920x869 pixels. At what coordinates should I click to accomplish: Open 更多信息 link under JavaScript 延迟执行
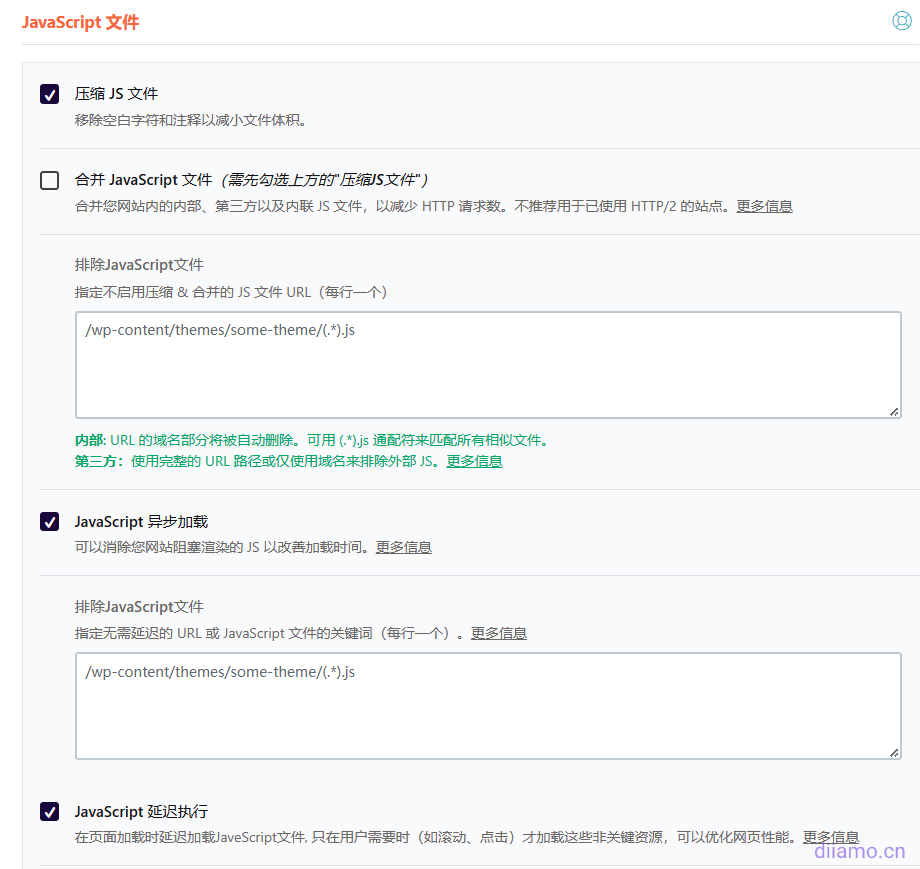pyautogui.click(x=830, y=837)
